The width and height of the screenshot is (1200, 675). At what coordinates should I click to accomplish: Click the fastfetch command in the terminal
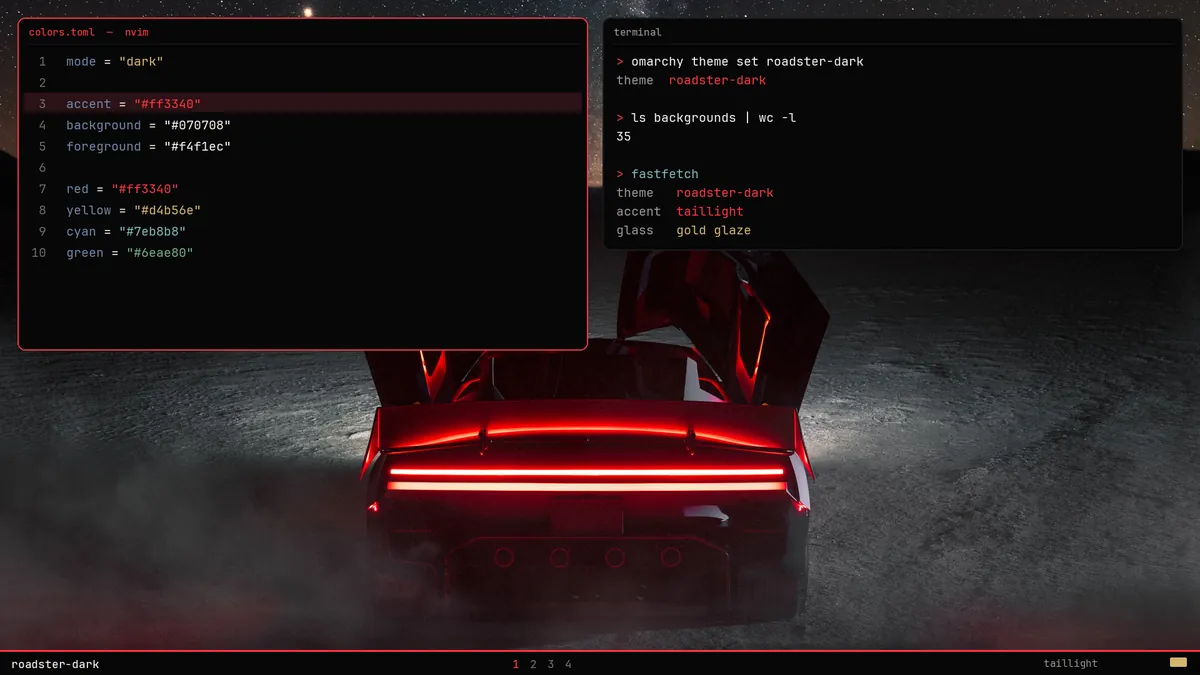(x=665, y=174)
